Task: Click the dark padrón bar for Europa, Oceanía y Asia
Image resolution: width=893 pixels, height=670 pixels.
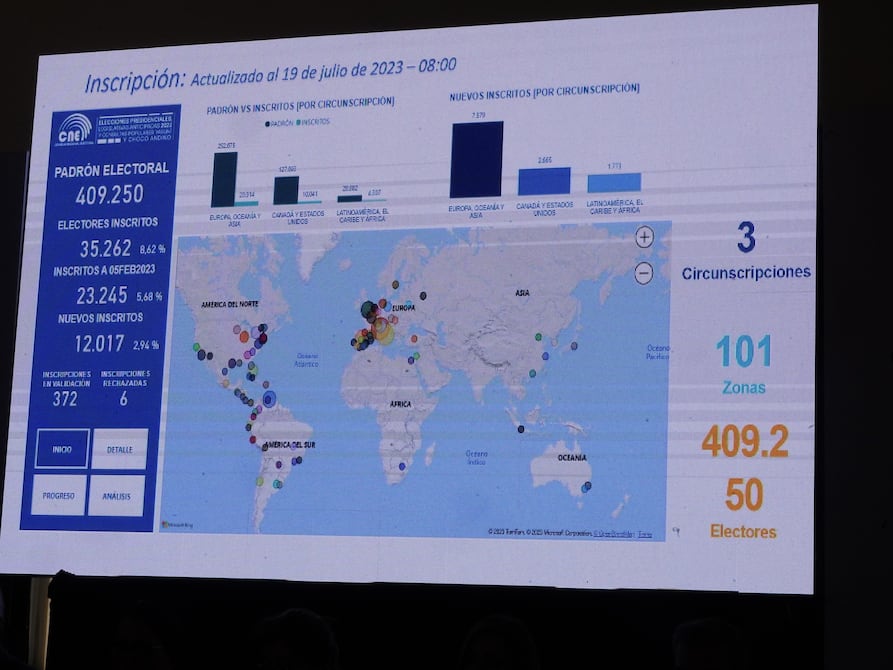Action: (224, 180)
